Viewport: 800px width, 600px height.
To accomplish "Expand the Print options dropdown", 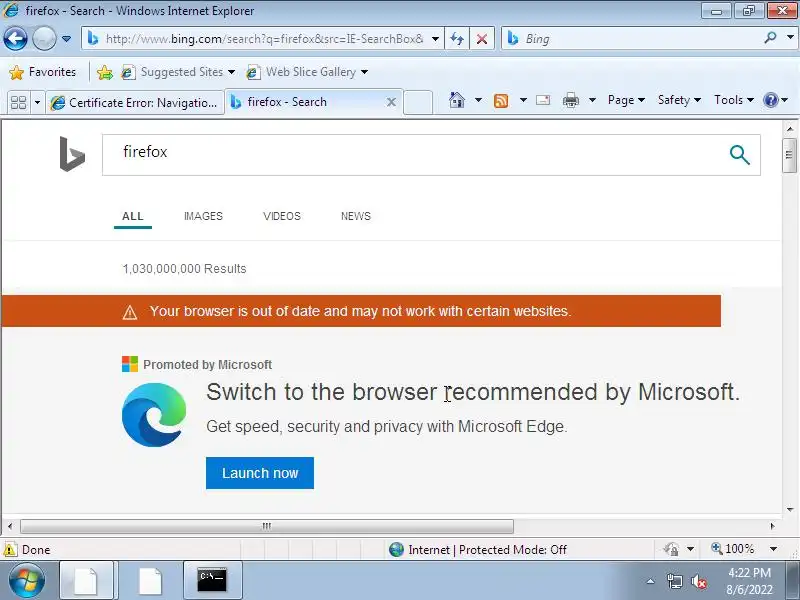I will (592, 100).
